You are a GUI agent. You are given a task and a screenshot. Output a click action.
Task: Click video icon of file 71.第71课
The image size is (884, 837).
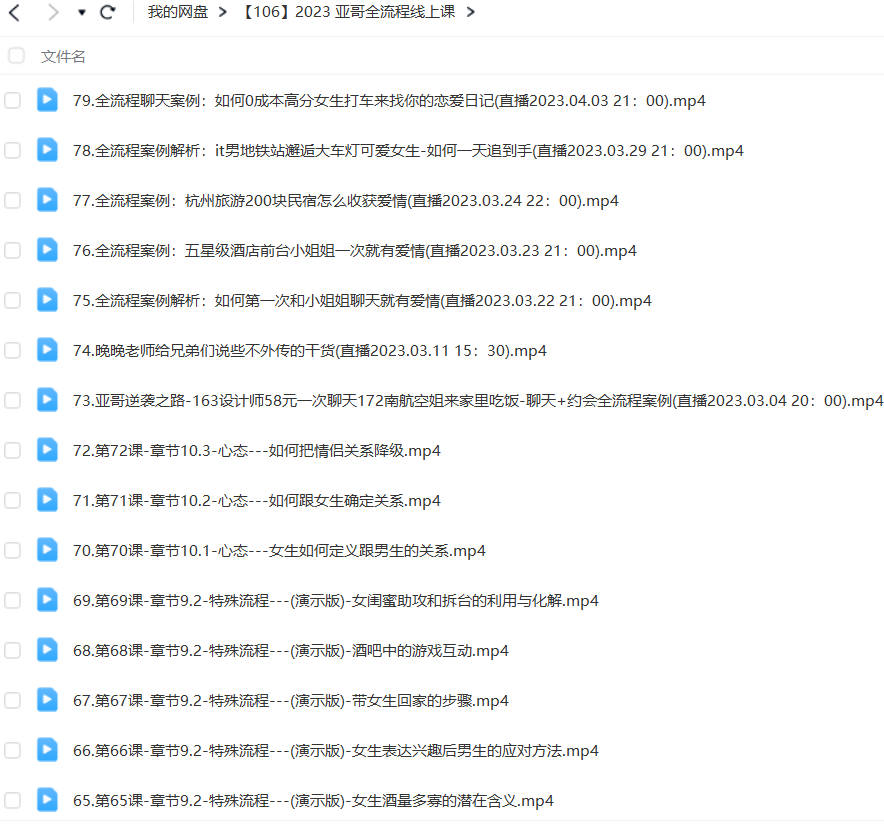point(47,499)
